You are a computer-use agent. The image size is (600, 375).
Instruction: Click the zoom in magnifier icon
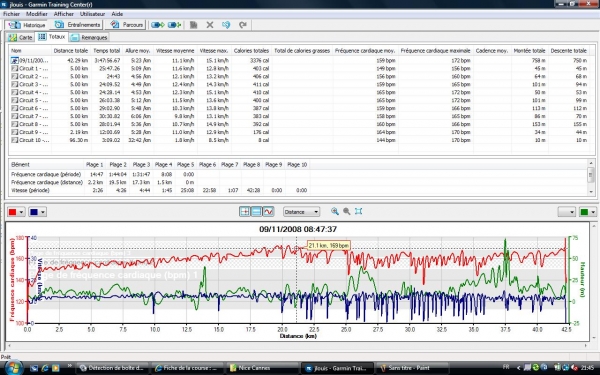coord(335,211)
